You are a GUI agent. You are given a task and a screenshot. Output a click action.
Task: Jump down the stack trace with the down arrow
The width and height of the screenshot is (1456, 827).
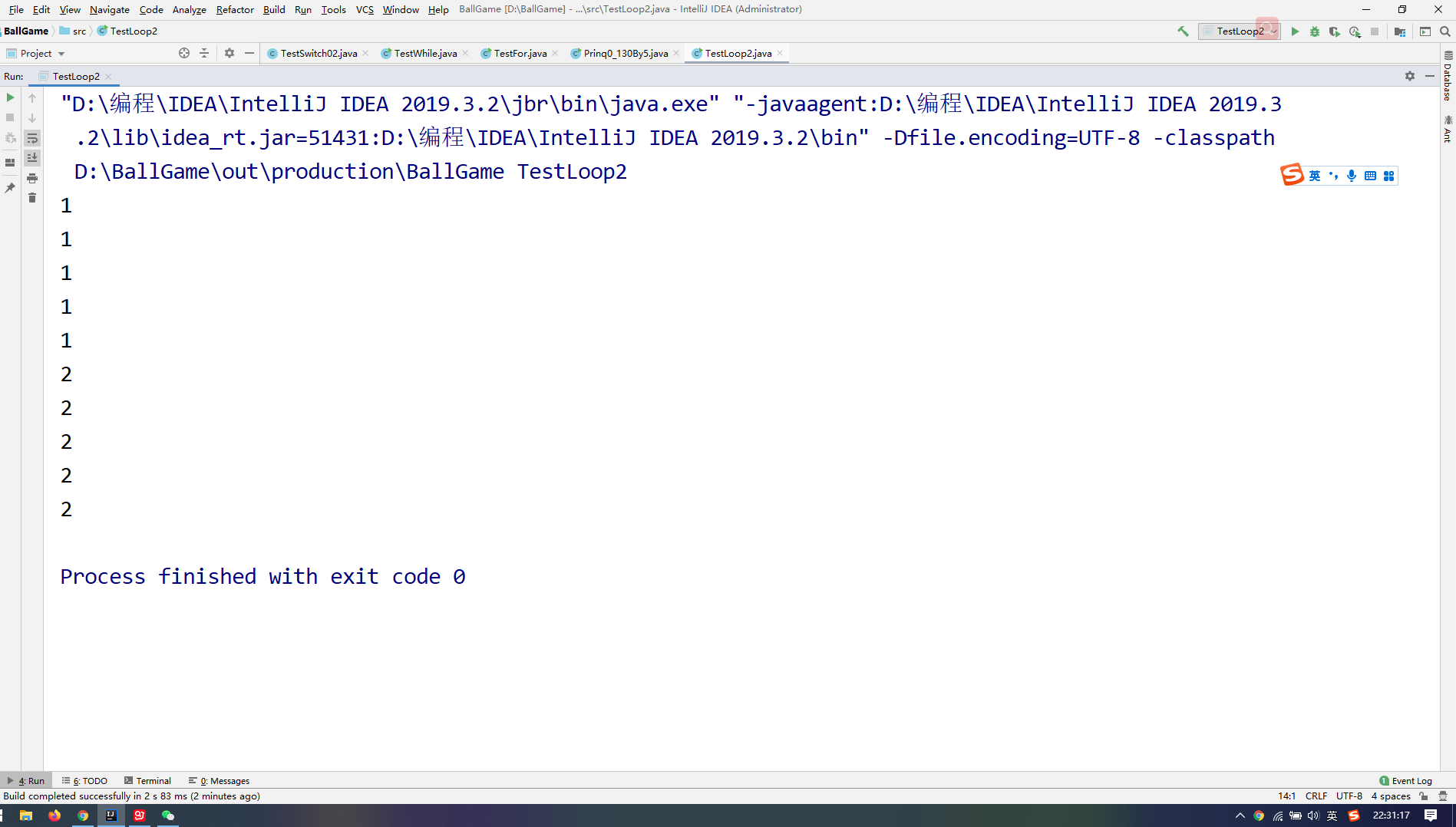click(32, 117)
